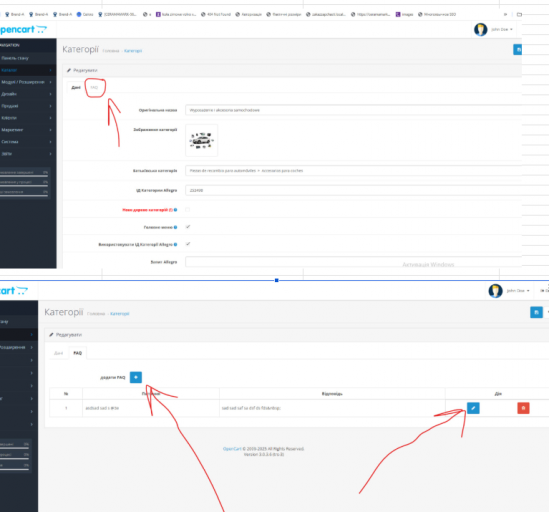Expand the Продажі sidebar menu
The height and width of the screenshot is (512, 549).
coord(28,106)
